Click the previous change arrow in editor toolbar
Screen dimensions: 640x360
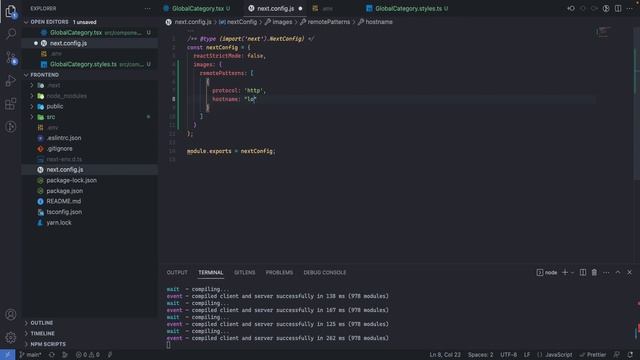pyautogui.click(x=582, y=9)
